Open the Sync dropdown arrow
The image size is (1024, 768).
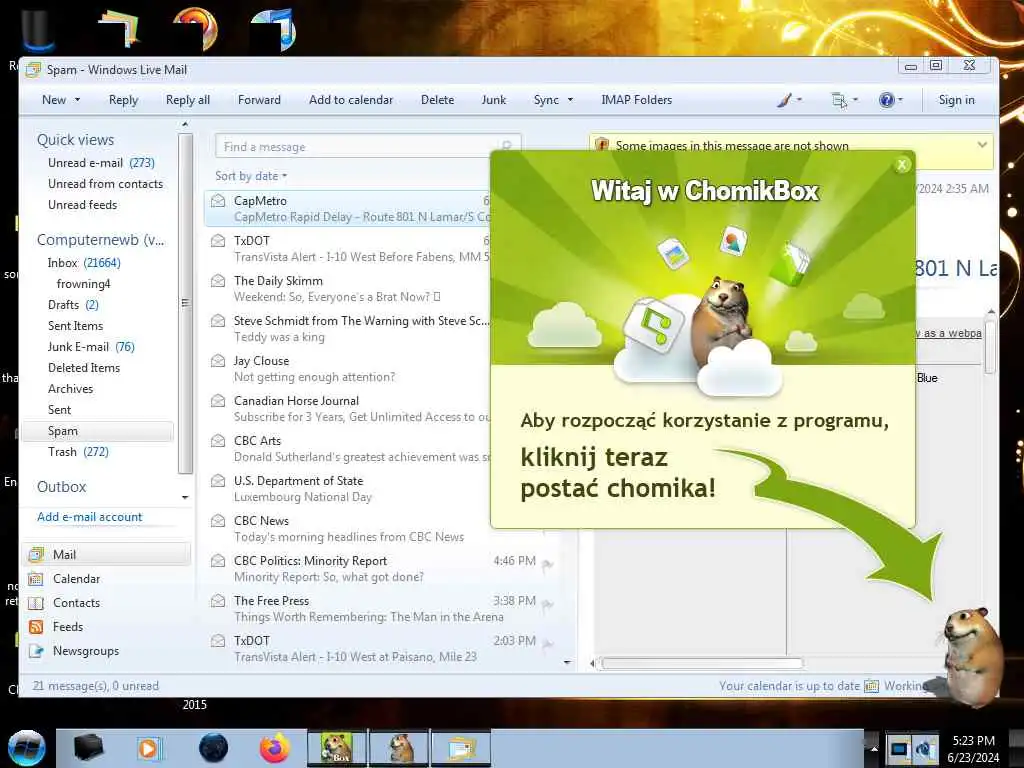pyautogui.click(x=570, y=100)
